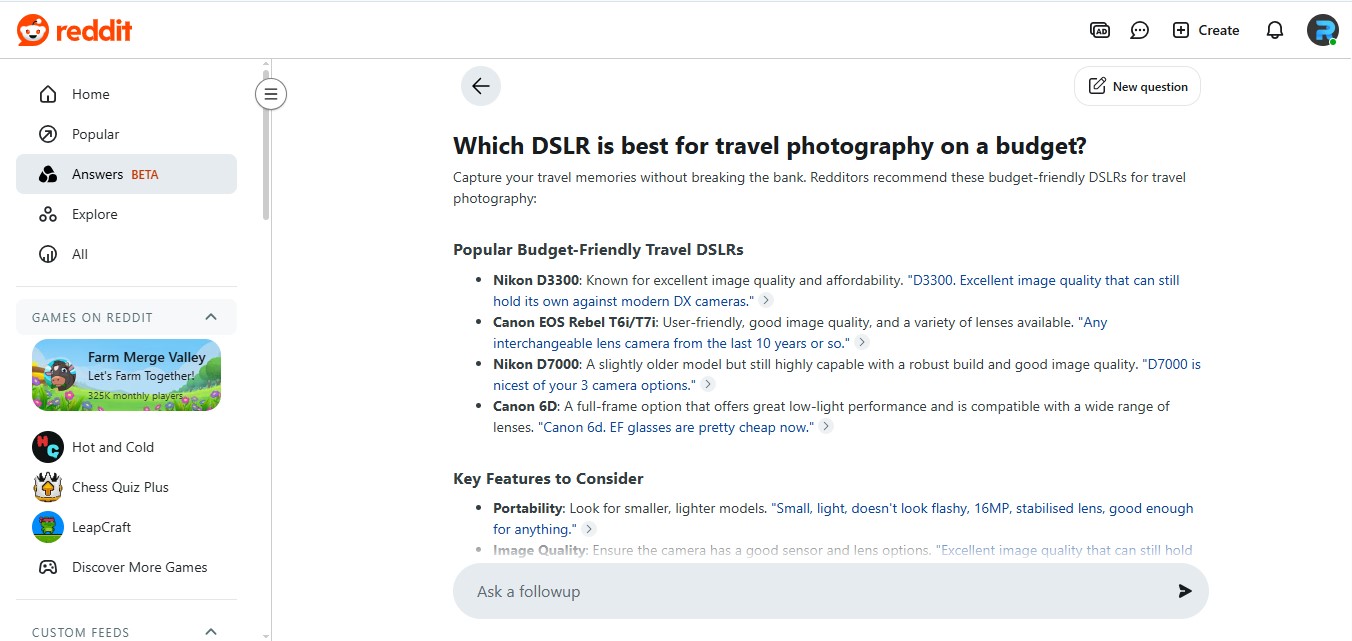The width and height of the screenshot is (1352, 641).
Task: Collapse the sidebar using the circular toggle
Action: click(x=271, y=93)
